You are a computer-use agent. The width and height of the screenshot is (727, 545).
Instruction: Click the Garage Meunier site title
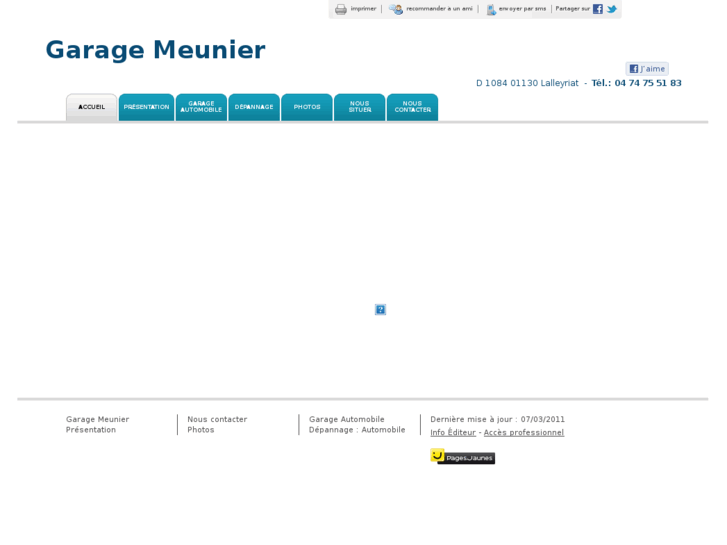pos(155,50)
